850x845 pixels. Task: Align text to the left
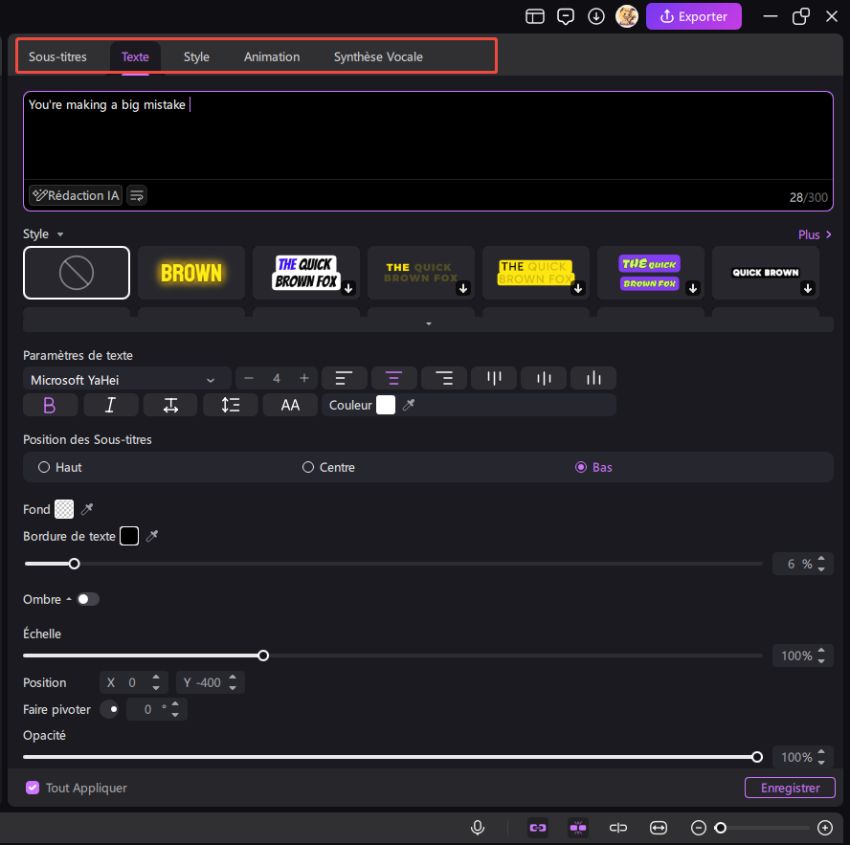point(343,378)
